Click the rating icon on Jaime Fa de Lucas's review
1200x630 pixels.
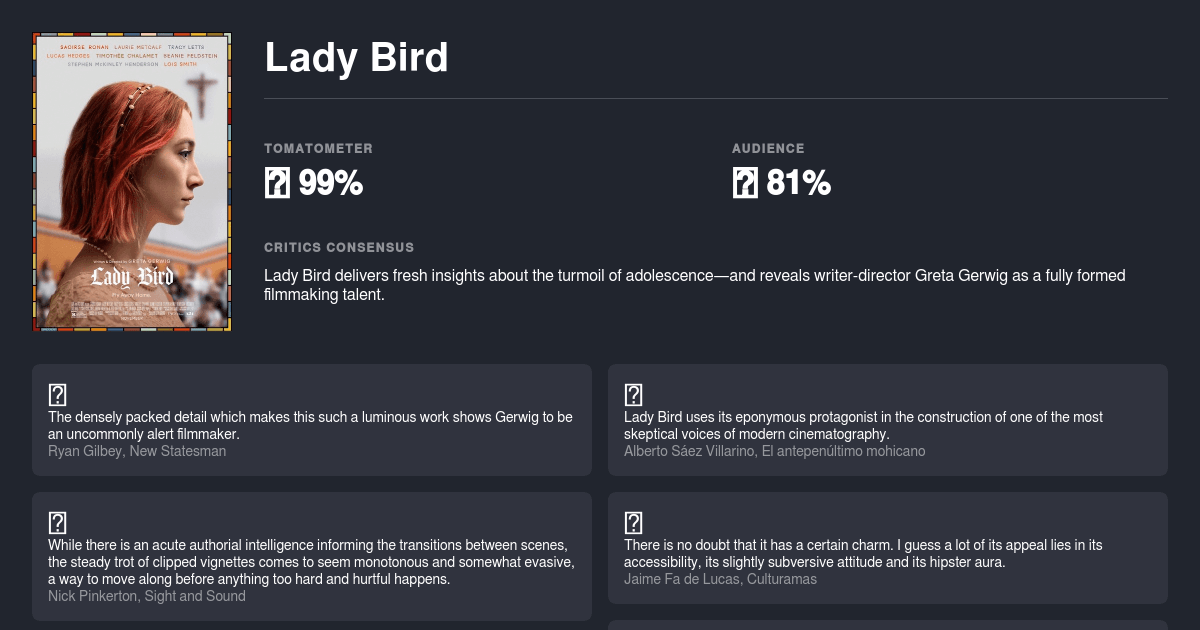point(633,522)
